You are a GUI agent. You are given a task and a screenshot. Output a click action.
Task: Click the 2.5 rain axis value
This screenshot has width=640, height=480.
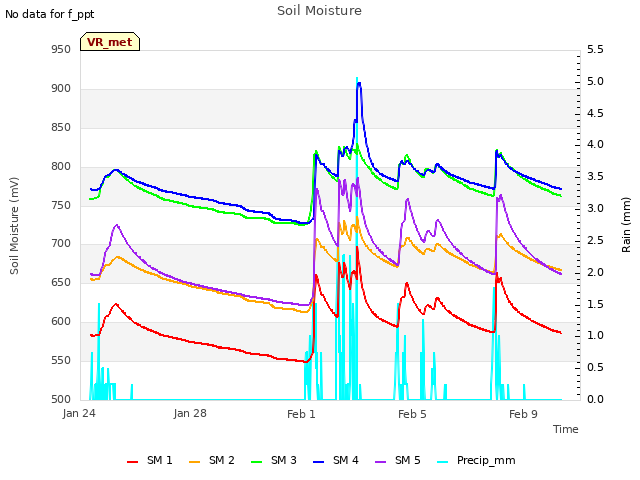[595, 240]
